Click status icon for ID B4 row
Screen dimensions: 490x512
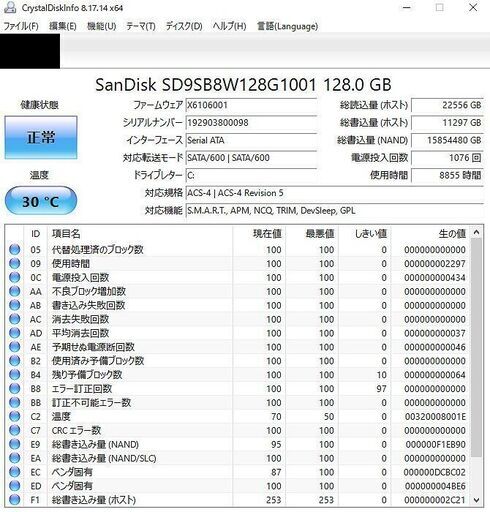click(14, 375)
